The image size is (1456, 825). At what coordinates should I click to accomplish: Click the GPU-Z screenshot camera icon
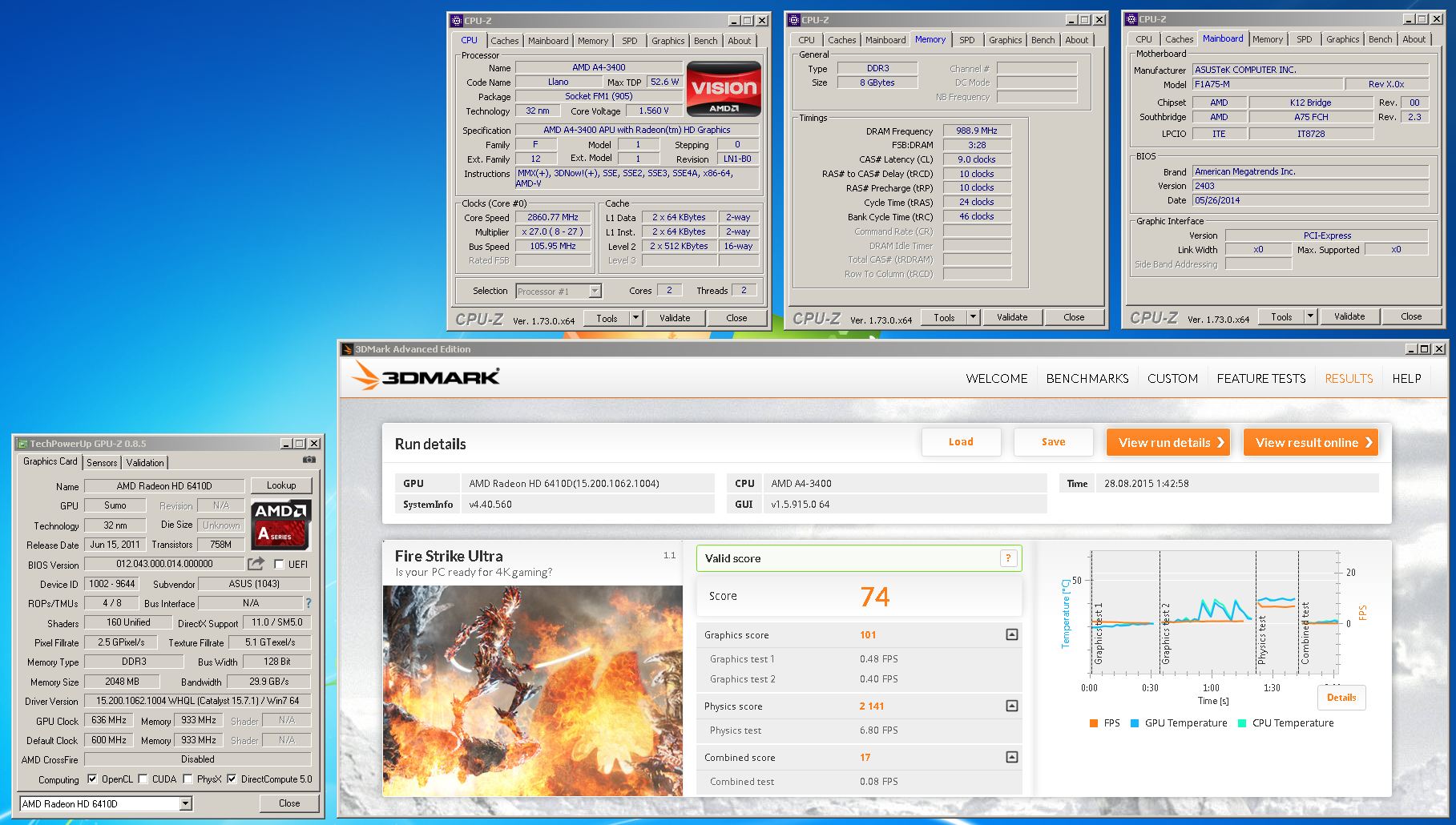(x=309, y=460)
